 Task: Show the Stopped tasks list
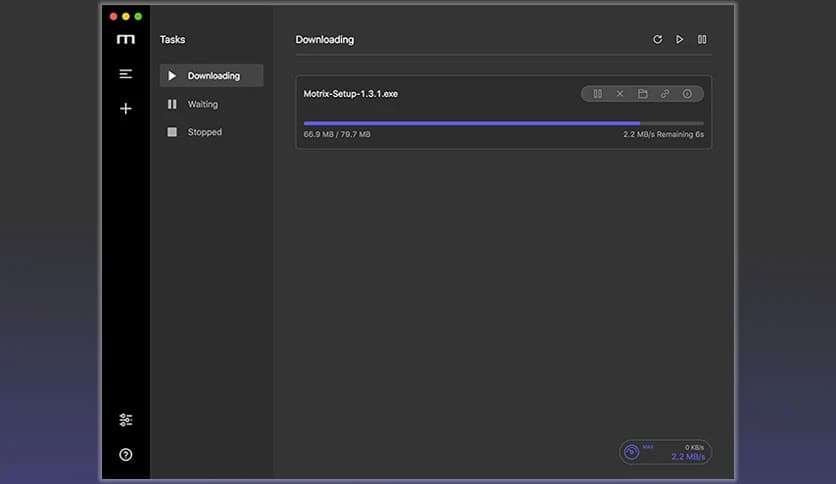204,132
